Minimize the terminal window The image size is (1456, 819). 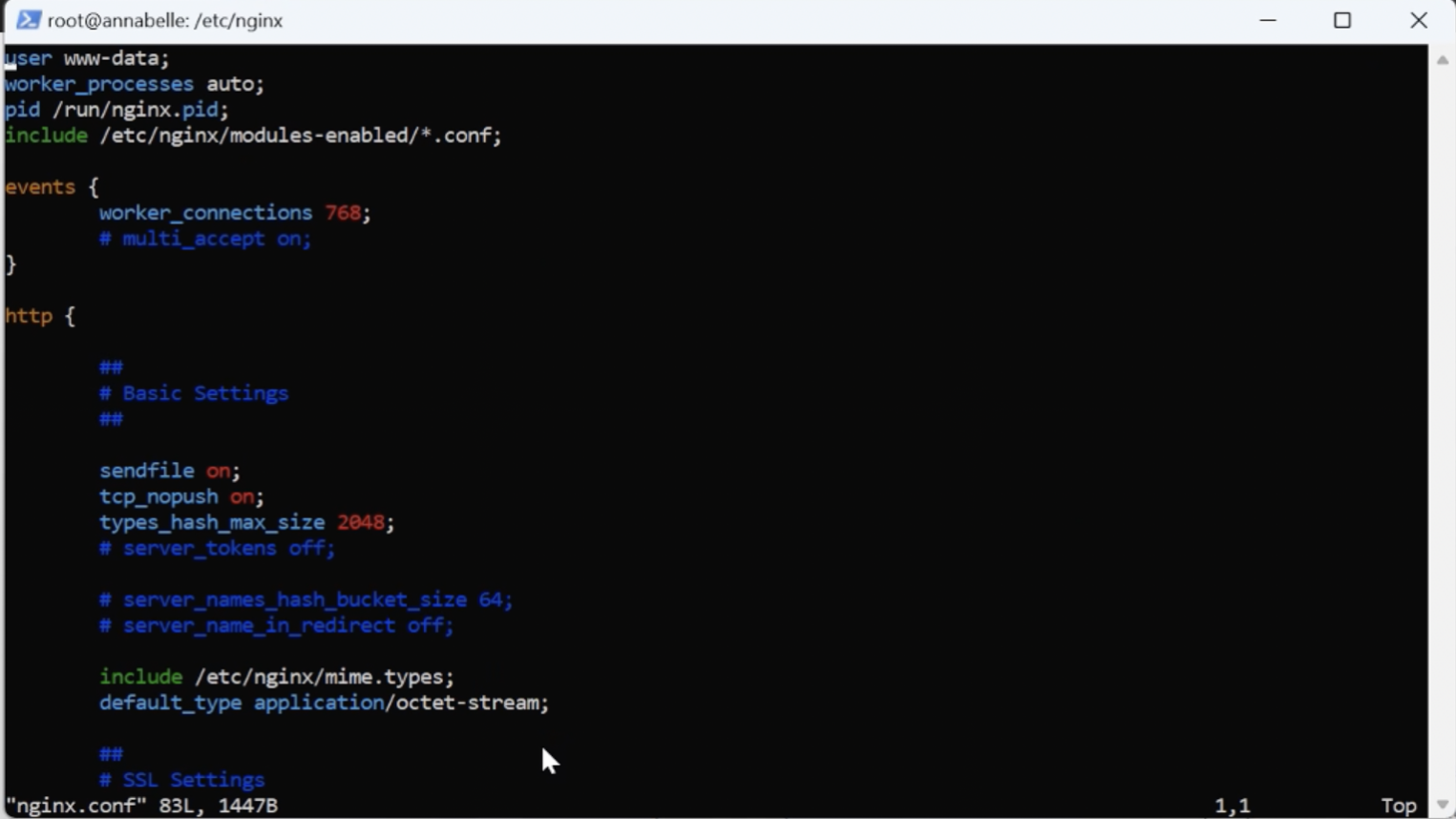(1268, 20)
